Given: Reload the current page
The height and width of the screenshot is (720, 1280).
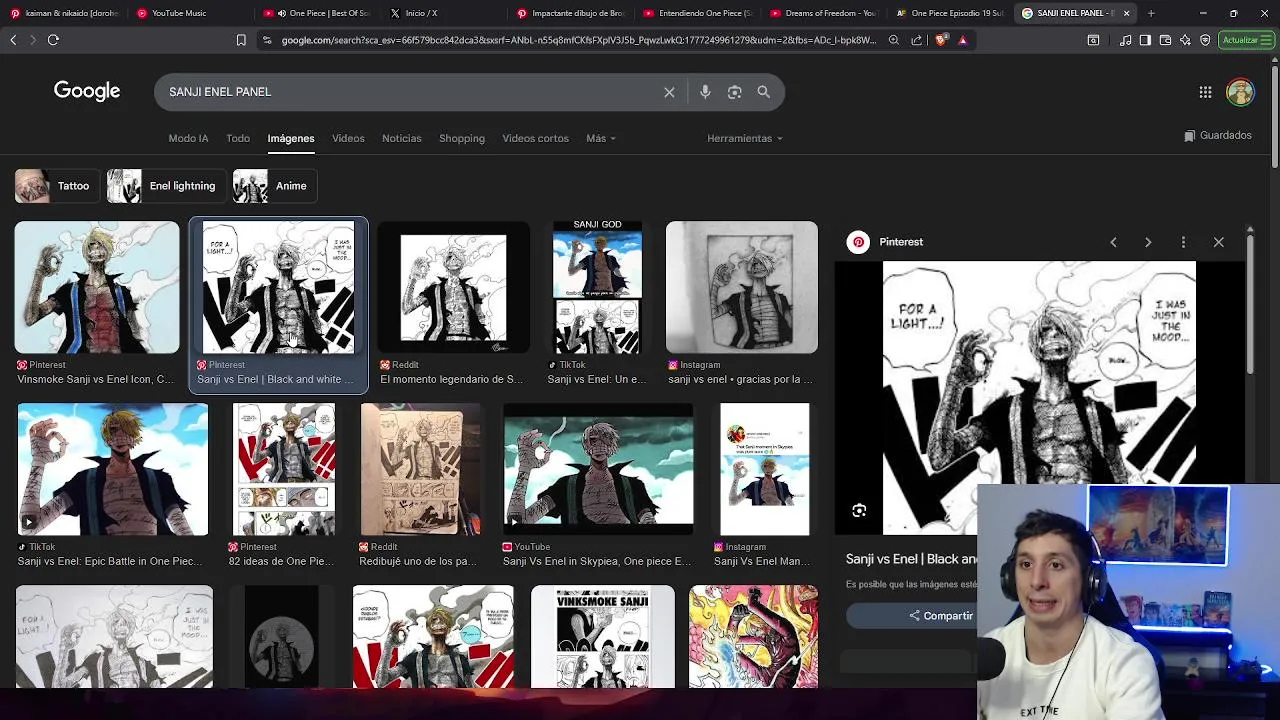Looking at the screenshot, I should click(x=53, y=40).
